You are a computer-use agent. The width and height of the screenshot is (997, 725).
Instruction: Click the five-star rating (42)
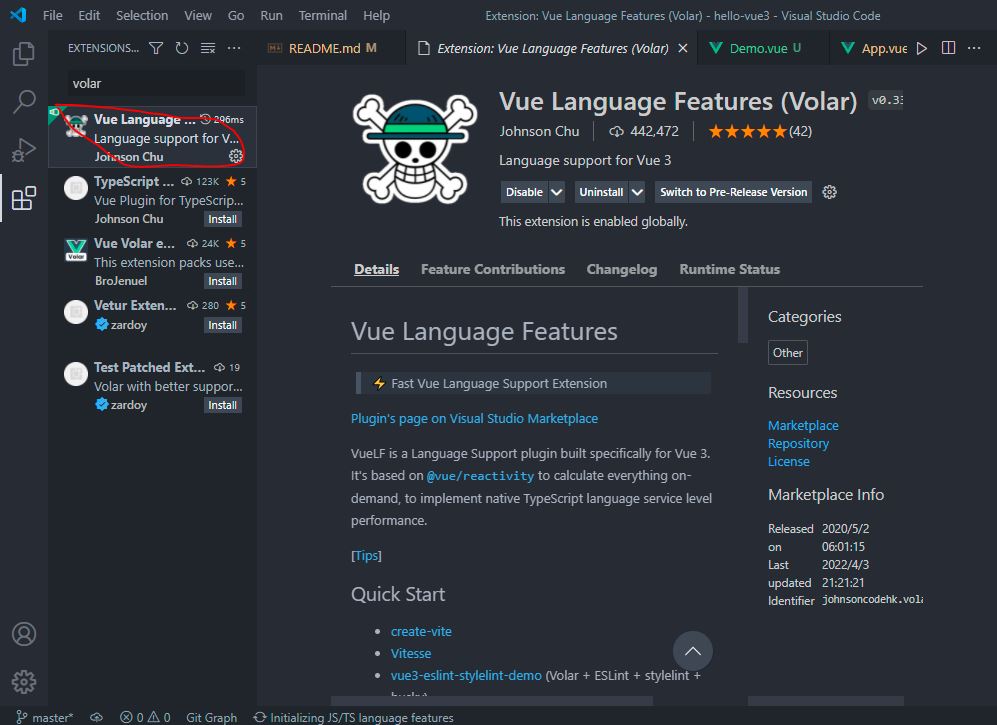(760, 132)
